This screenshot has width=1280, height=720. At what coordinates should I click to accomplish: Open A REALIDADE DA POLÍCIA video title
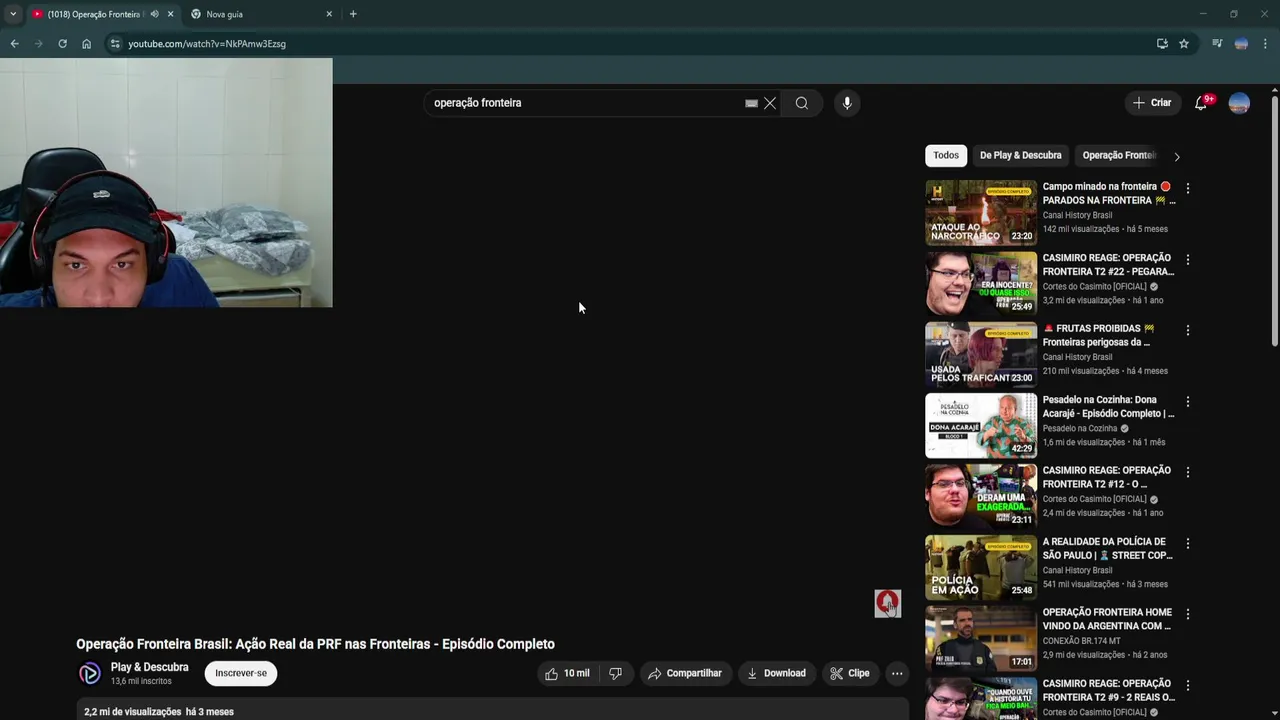coord(1107,549)
